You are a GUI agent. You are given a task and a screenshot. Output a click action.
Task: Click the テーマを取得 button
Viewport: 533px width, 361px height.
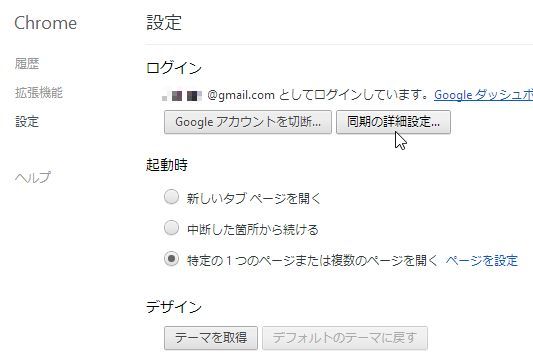click(211, 338)
